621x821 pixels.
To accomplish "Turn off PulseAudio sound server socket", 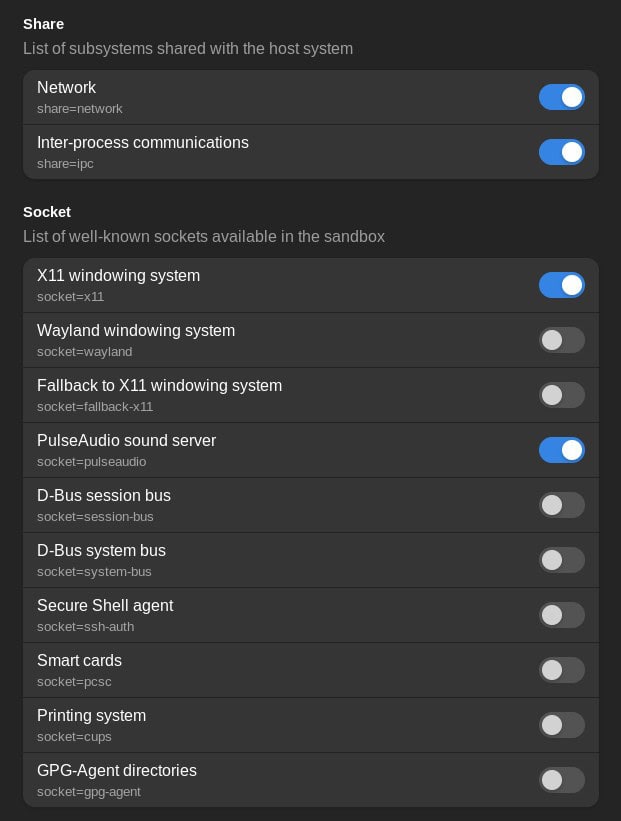I will coord(561,450).
